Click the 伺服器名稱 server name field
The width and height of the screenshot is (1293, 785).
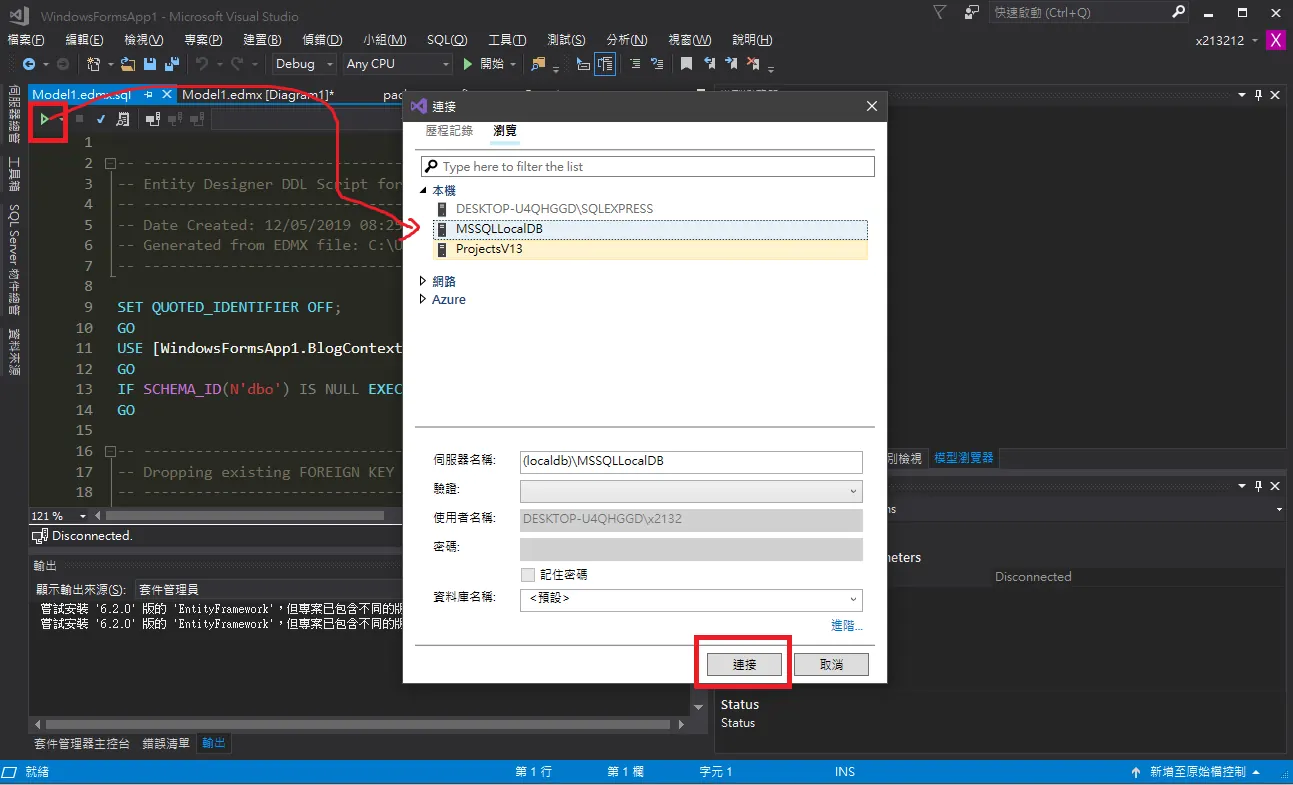(691, 462)
